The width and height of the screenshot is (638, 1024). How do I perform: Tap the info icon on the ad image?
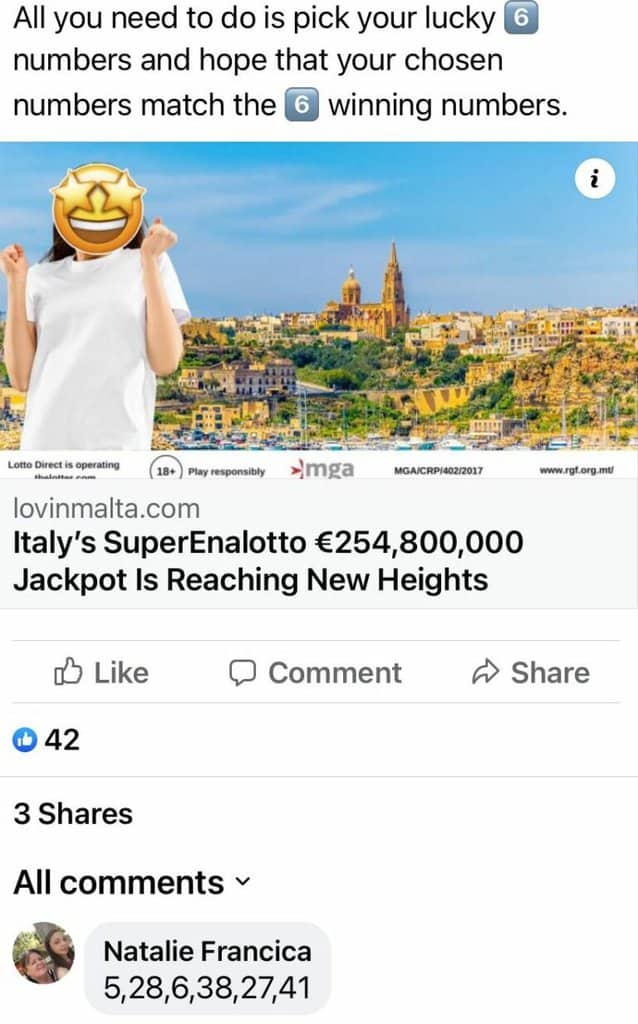[x=594, y=178]
